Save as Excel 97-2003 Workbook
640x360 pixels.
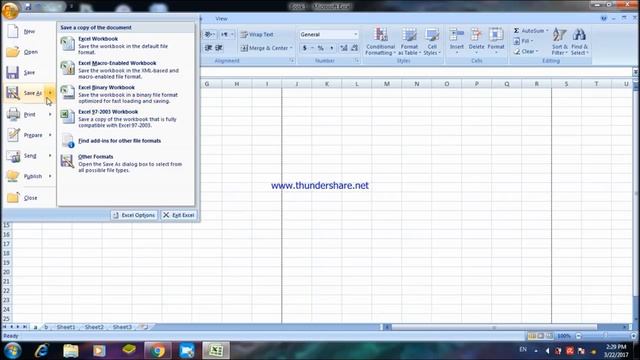126,118
